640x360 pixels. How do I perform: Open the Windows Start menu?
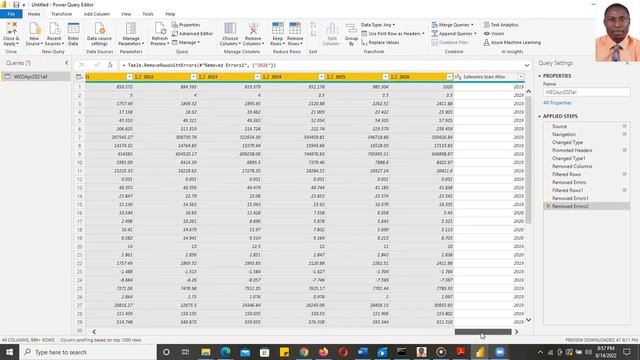tap(9, 352)
